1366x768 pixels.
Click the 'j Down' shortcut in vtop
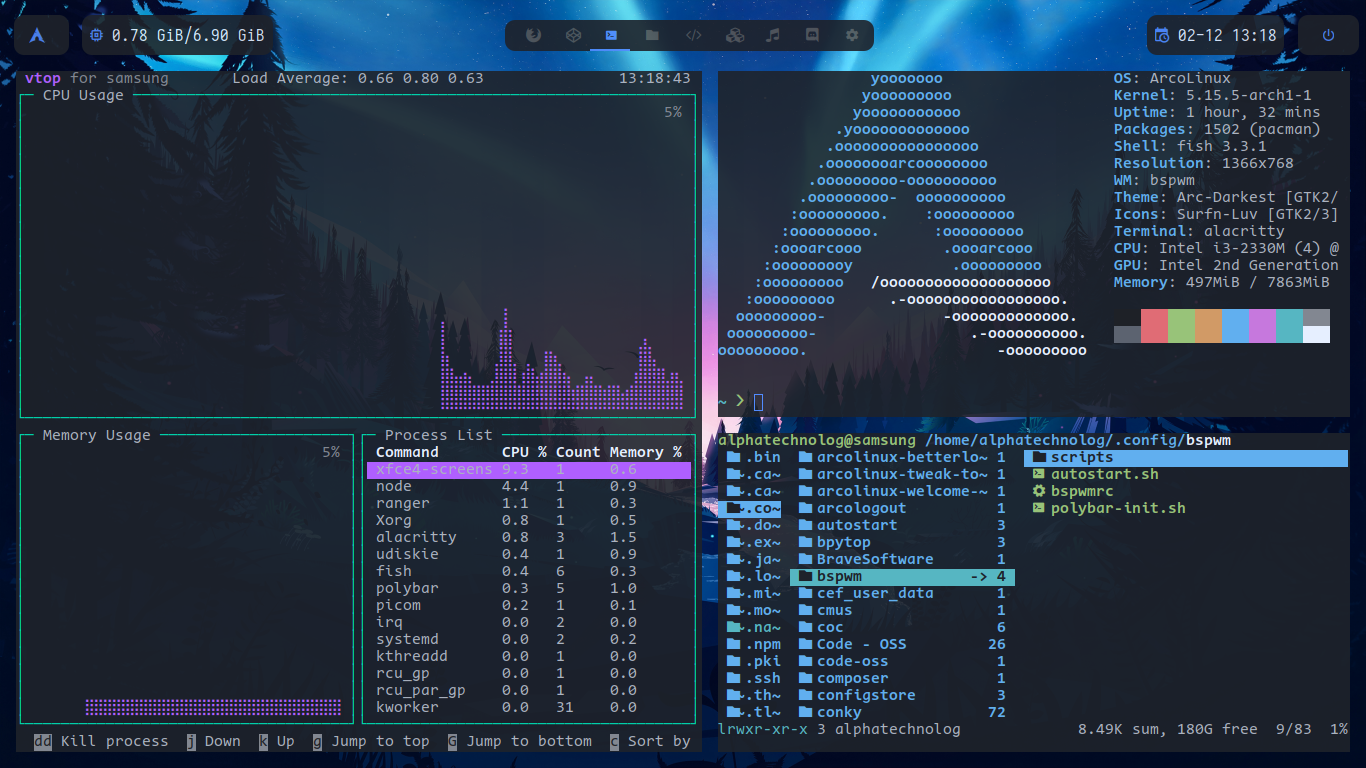coord(213,741)
